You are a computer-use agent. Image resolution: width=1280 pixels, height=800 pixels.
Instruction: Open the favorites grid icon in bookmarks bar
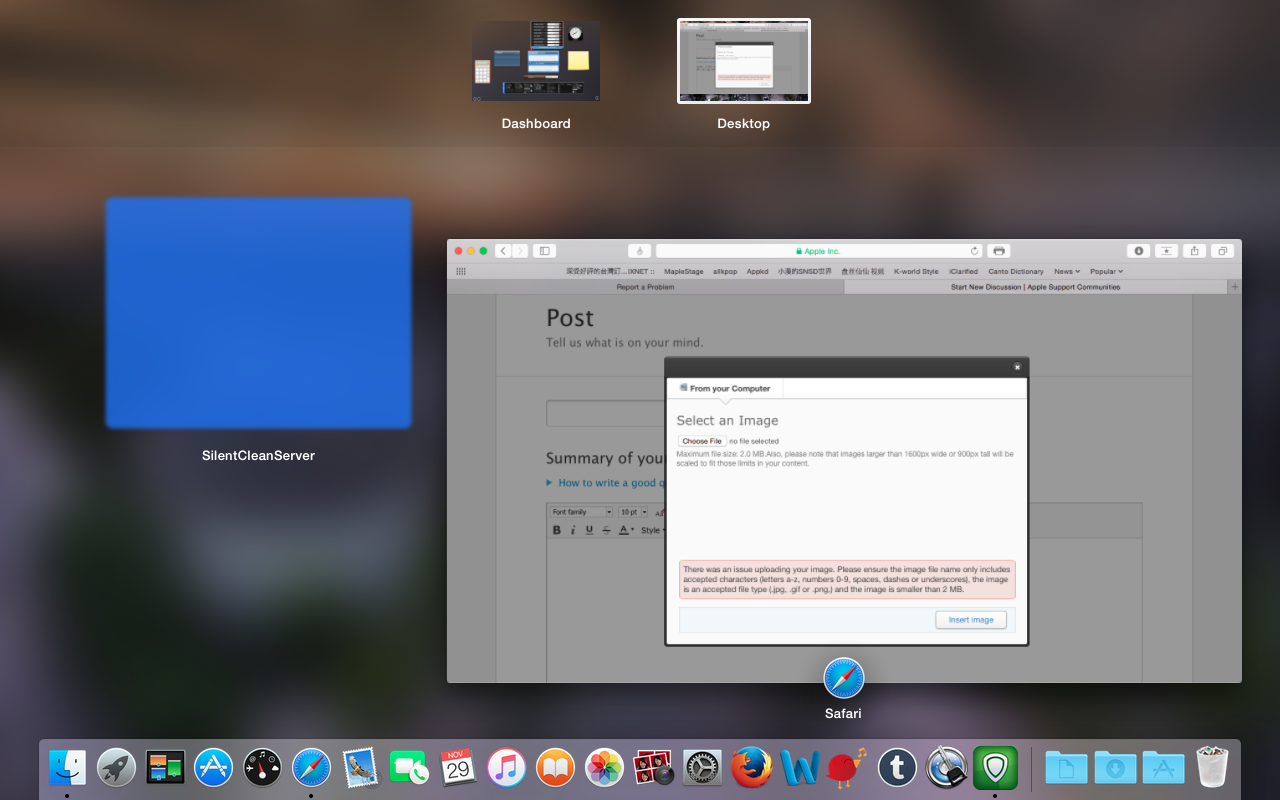pos(460,271)
